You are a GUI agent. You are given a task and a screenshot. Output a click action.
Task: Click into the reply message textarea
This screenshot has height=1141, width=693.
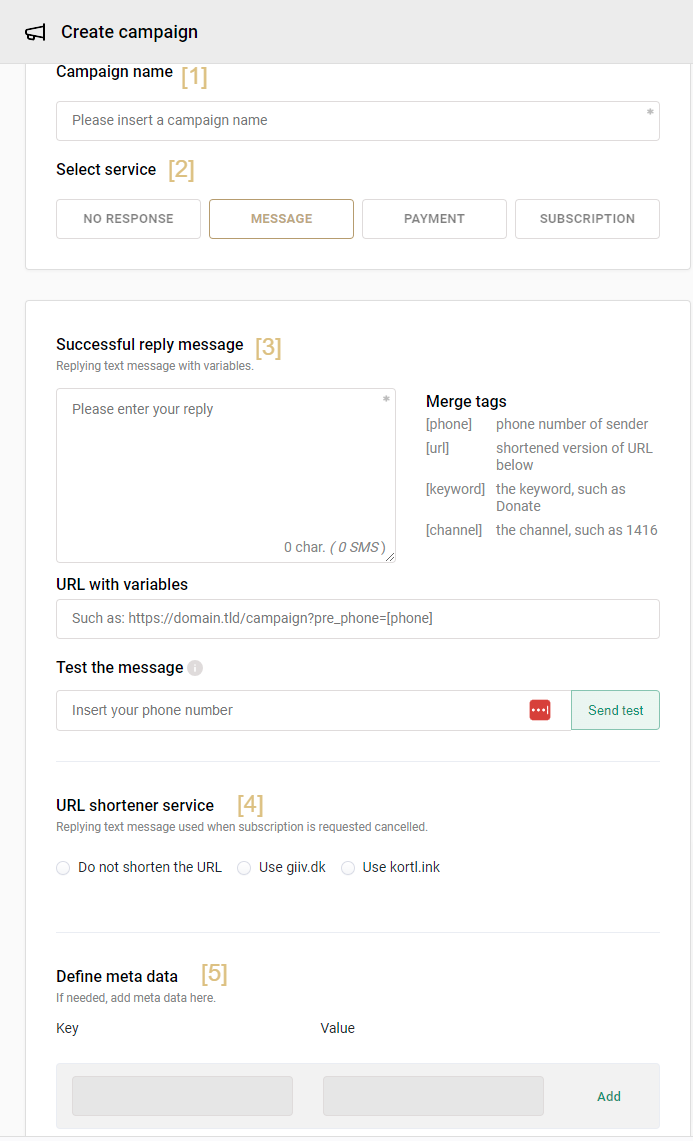pos(226,475)
